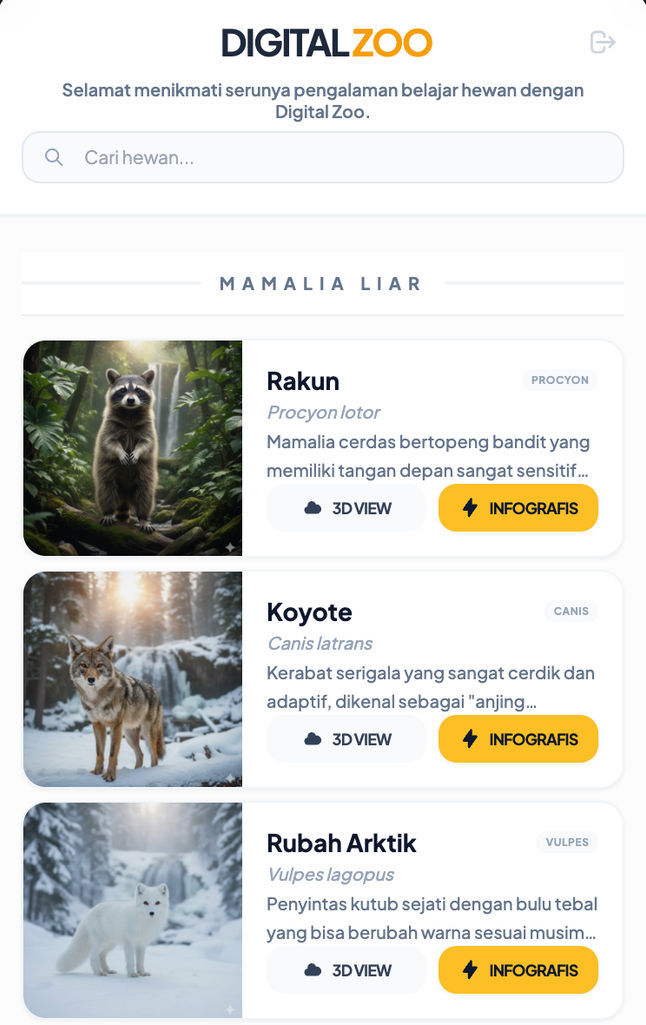Click the cloud icon on Rakun's 3D View

[313, 508]
